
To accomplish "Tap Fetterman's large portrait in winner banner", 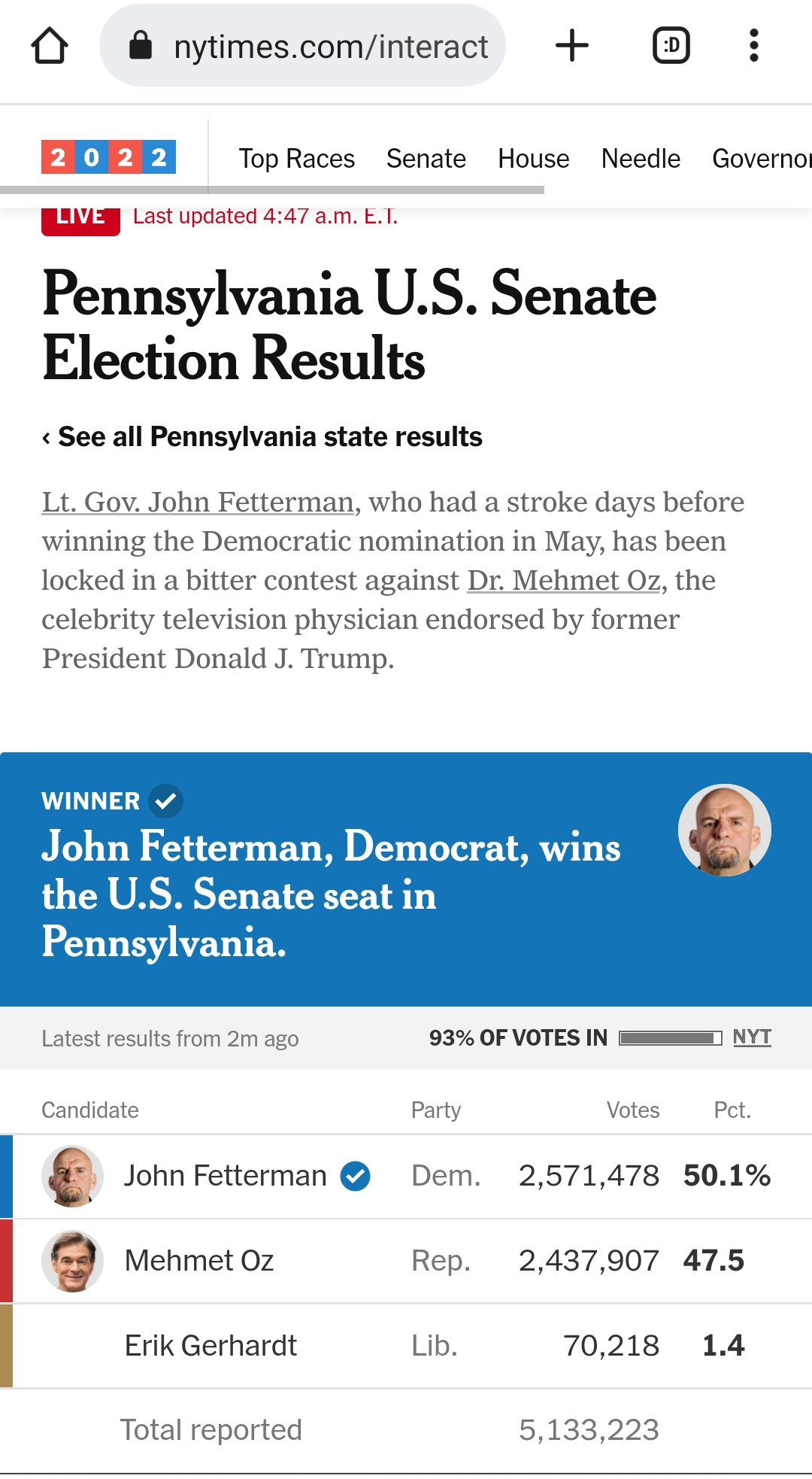I will coord(724,830).
